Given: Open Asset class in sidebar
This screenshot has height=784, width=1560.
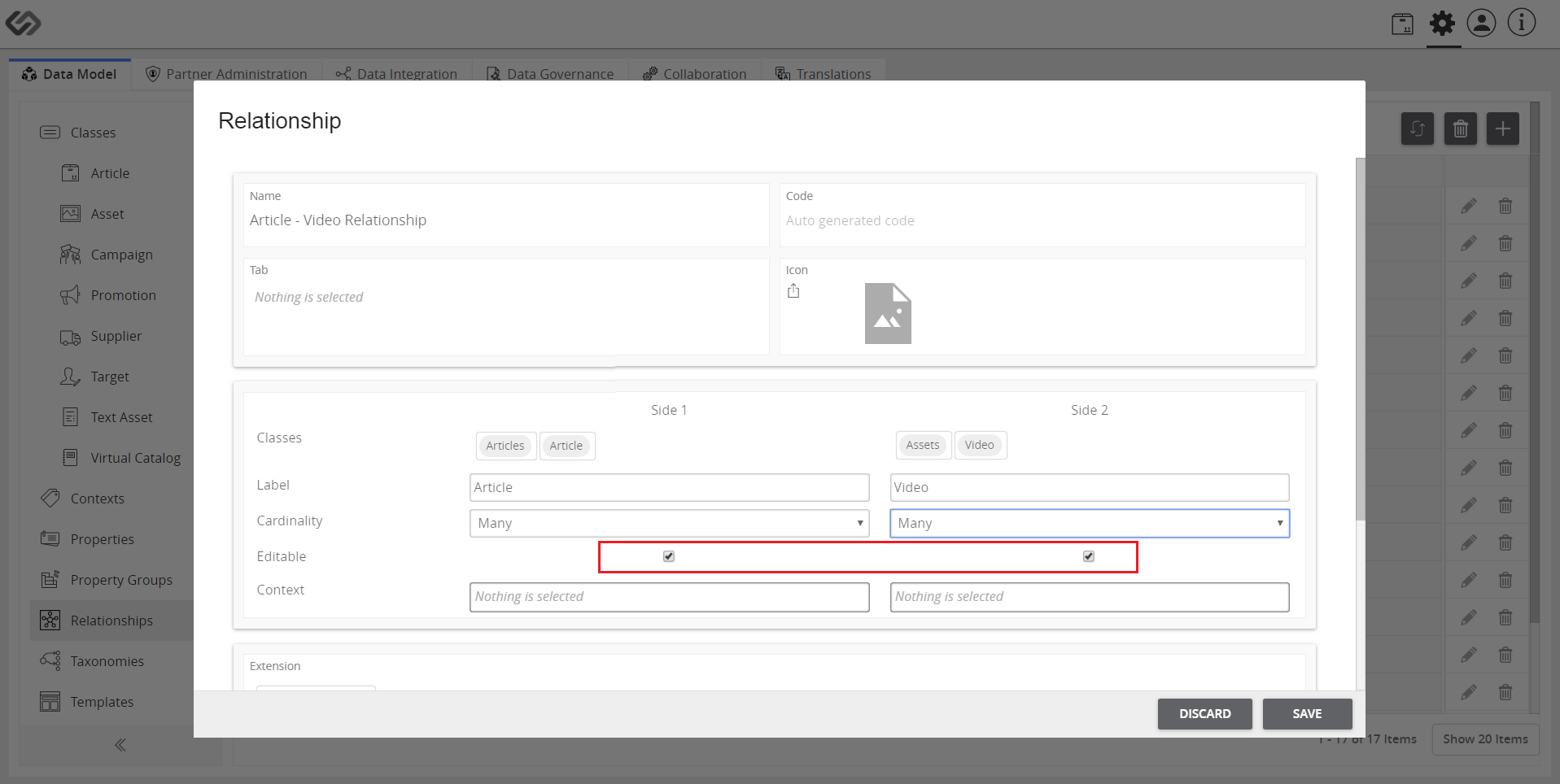Looking at the screenshot, I should coord(107,214).
